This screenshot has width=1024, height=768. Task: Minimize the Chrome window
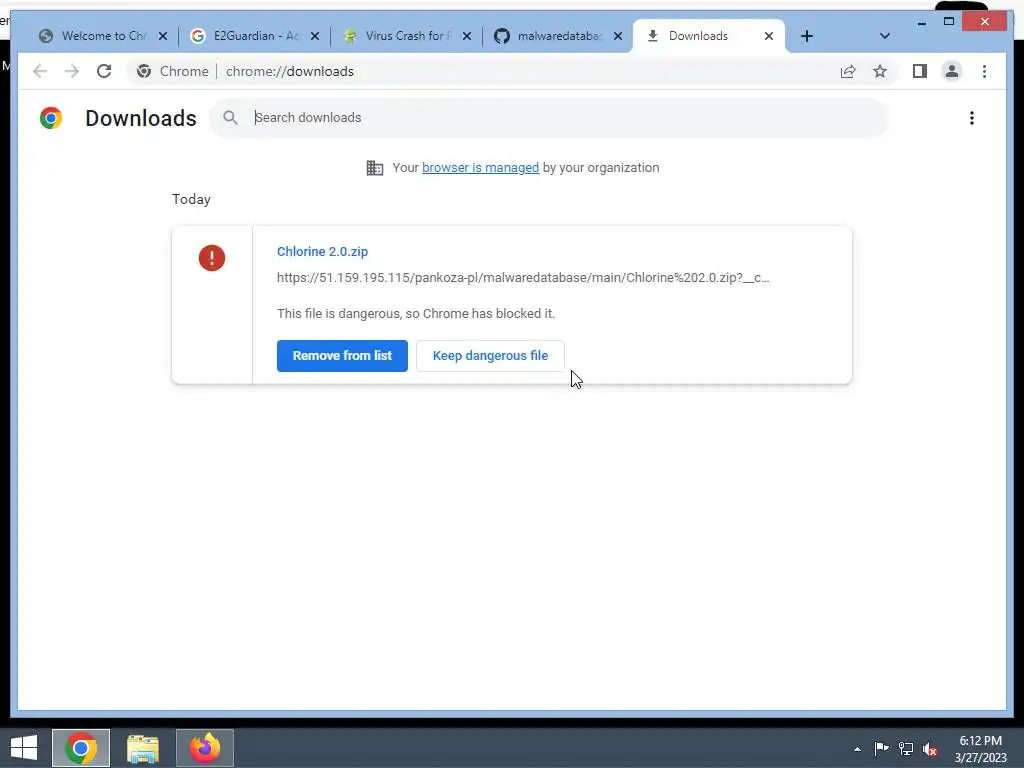click(921, 22)
